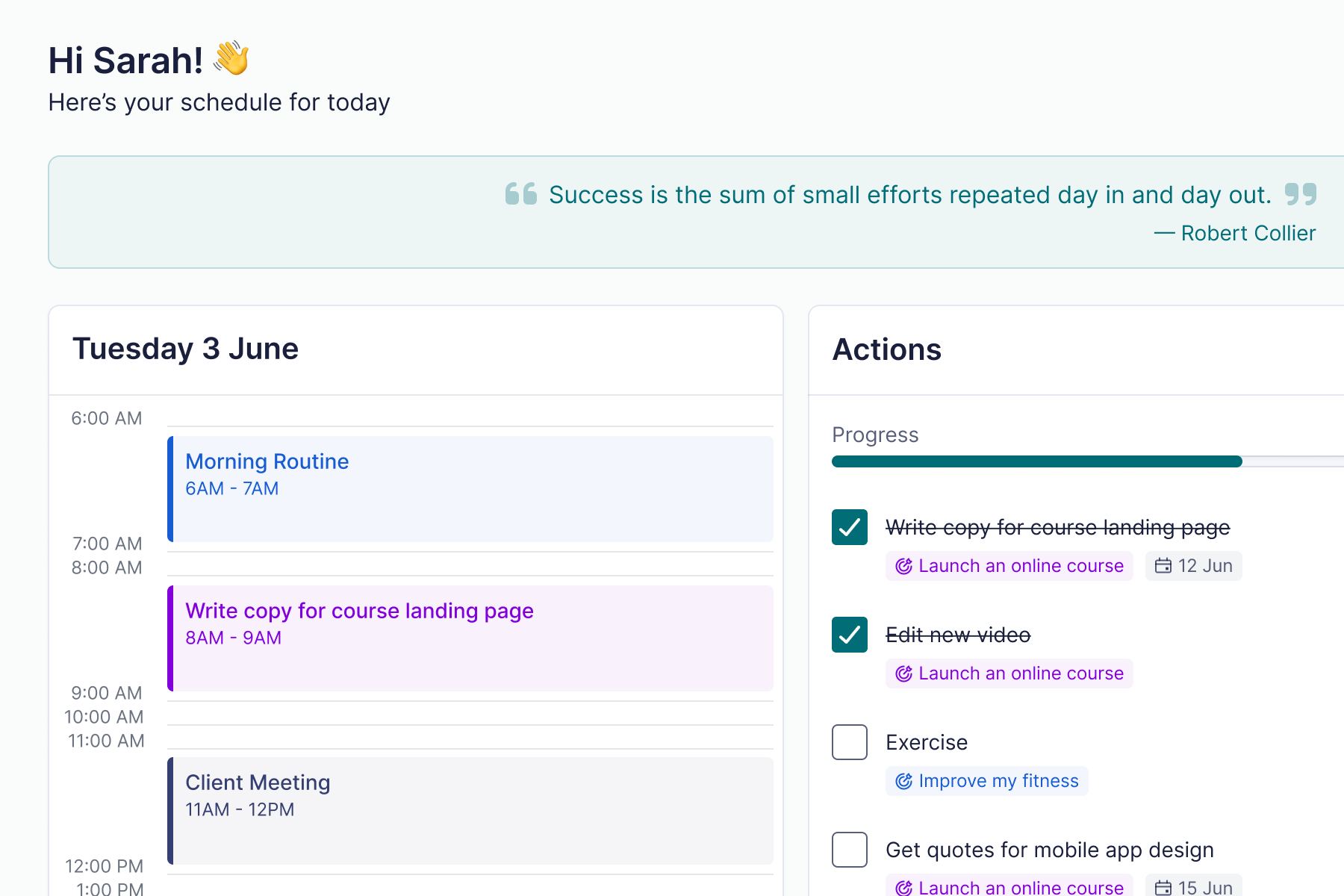This screenshot has width=1344, height=896.
Task: Uncheck the 'Edit new video' checkbox
Action: click(850, 635)
